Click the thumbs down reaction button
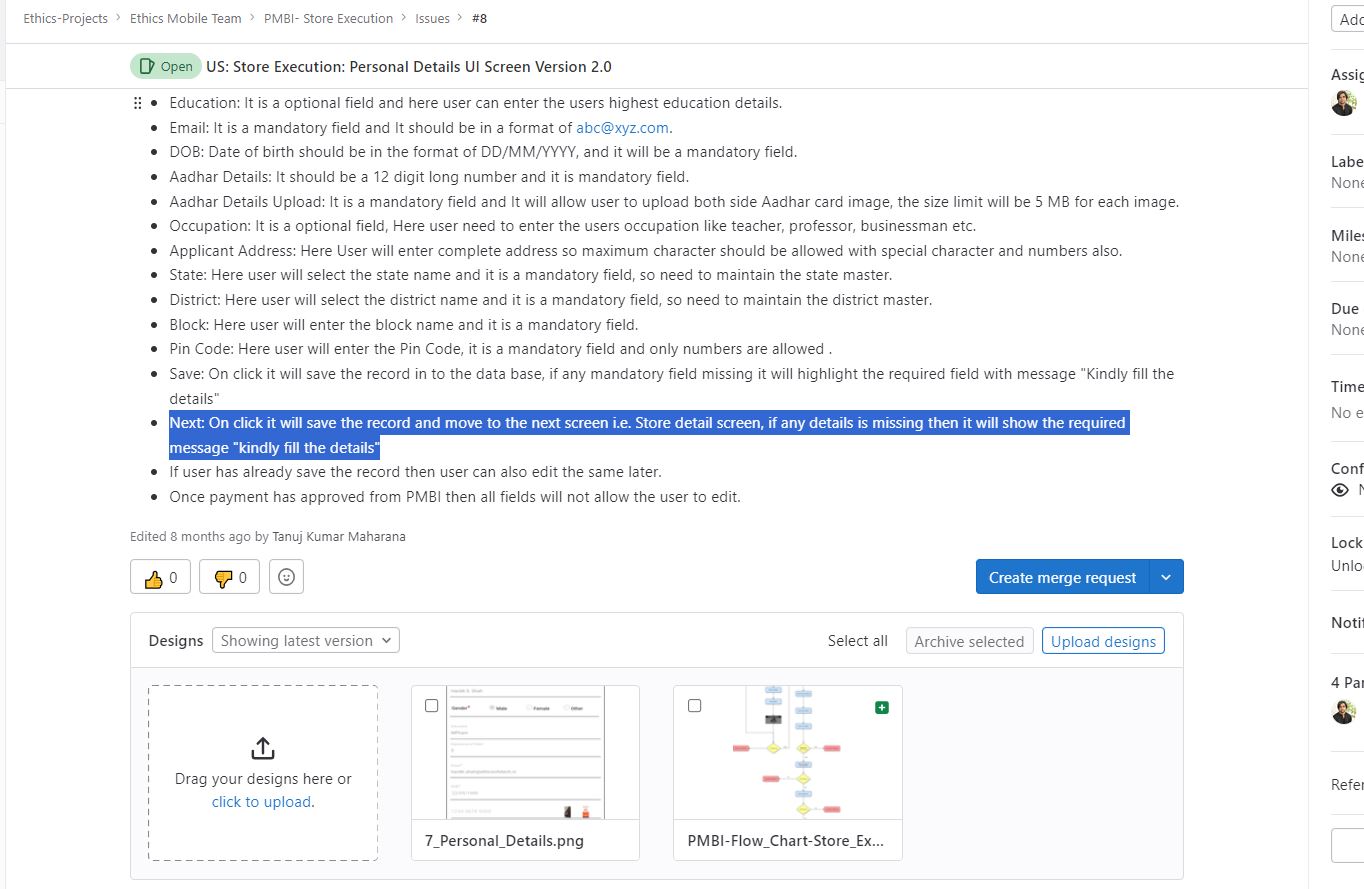This screenshot has width=1364, height=889. coord(229,577)
